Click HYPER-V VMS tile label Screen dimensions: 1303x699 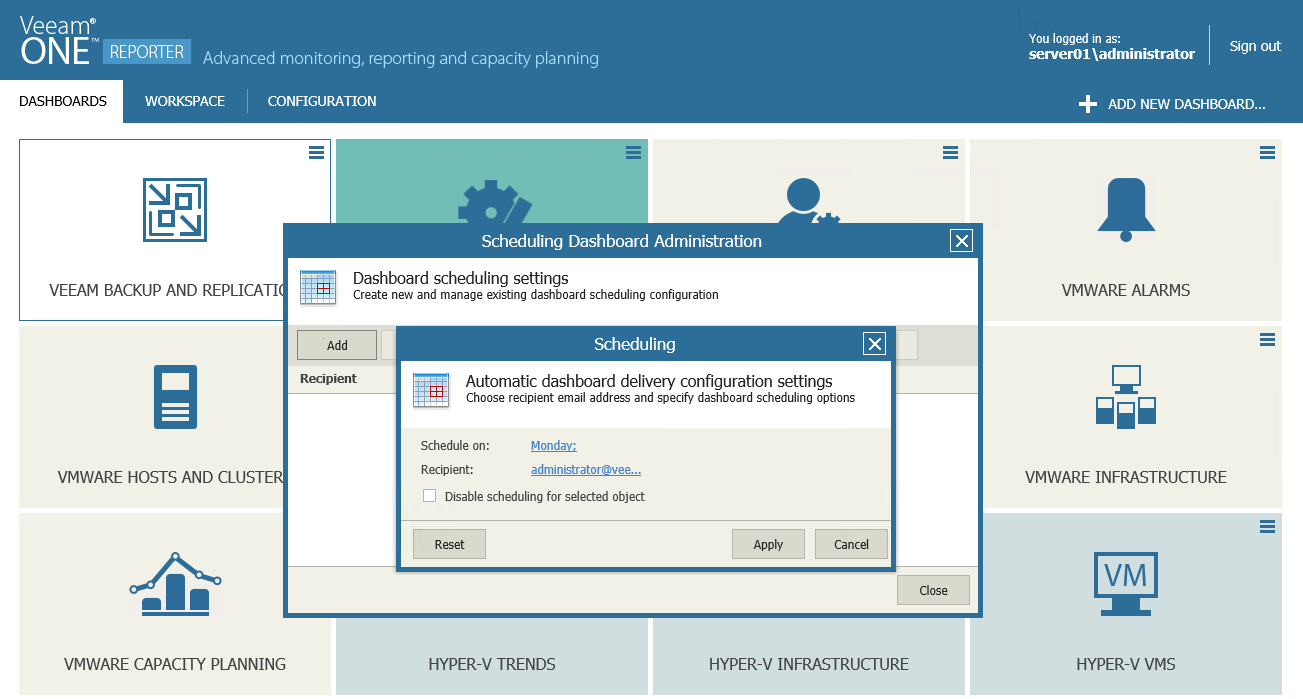(x=1126, y=664)
